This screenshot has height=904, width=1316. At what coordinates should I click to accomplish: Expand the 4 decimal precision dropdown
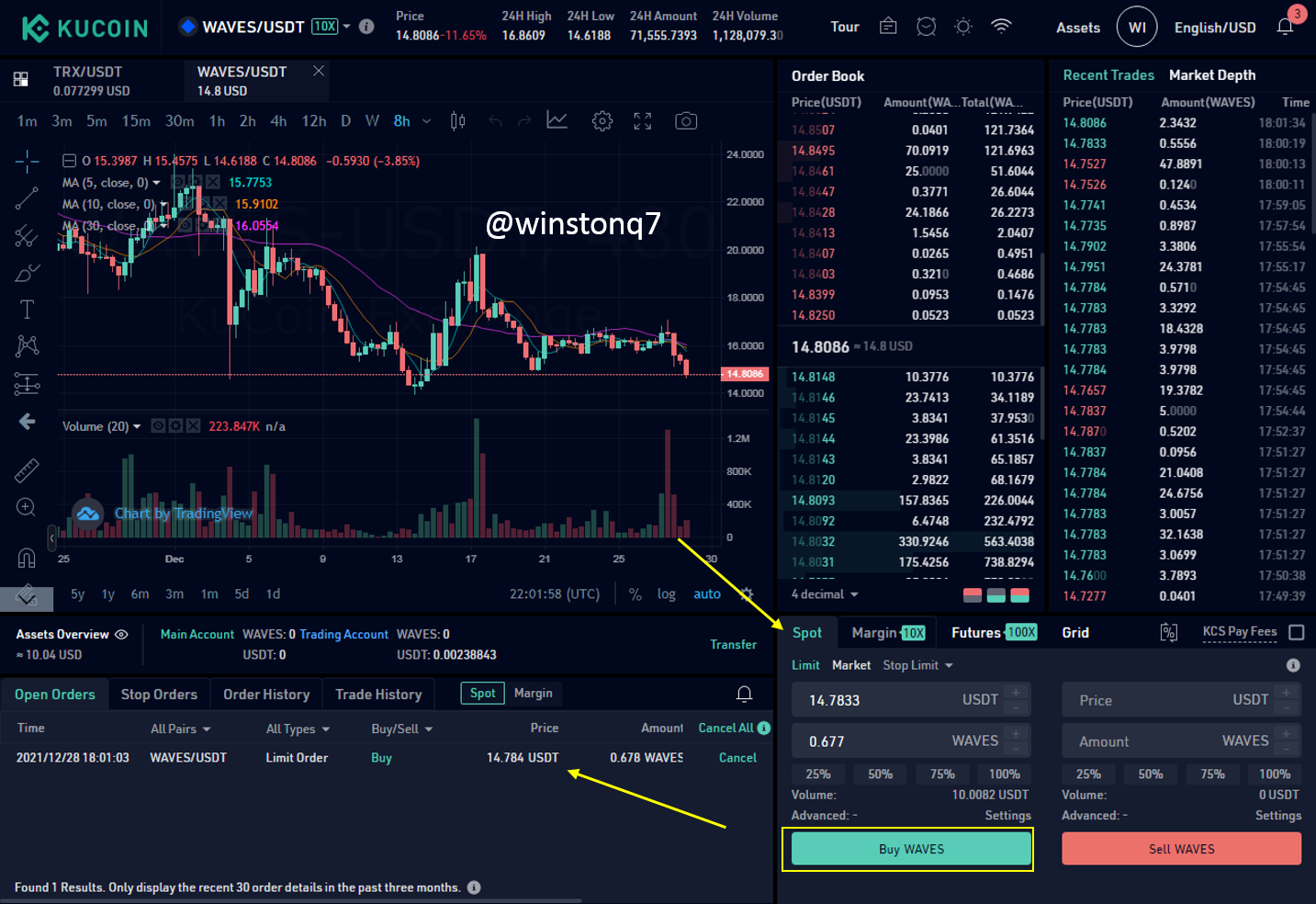(x=825, y=594)
